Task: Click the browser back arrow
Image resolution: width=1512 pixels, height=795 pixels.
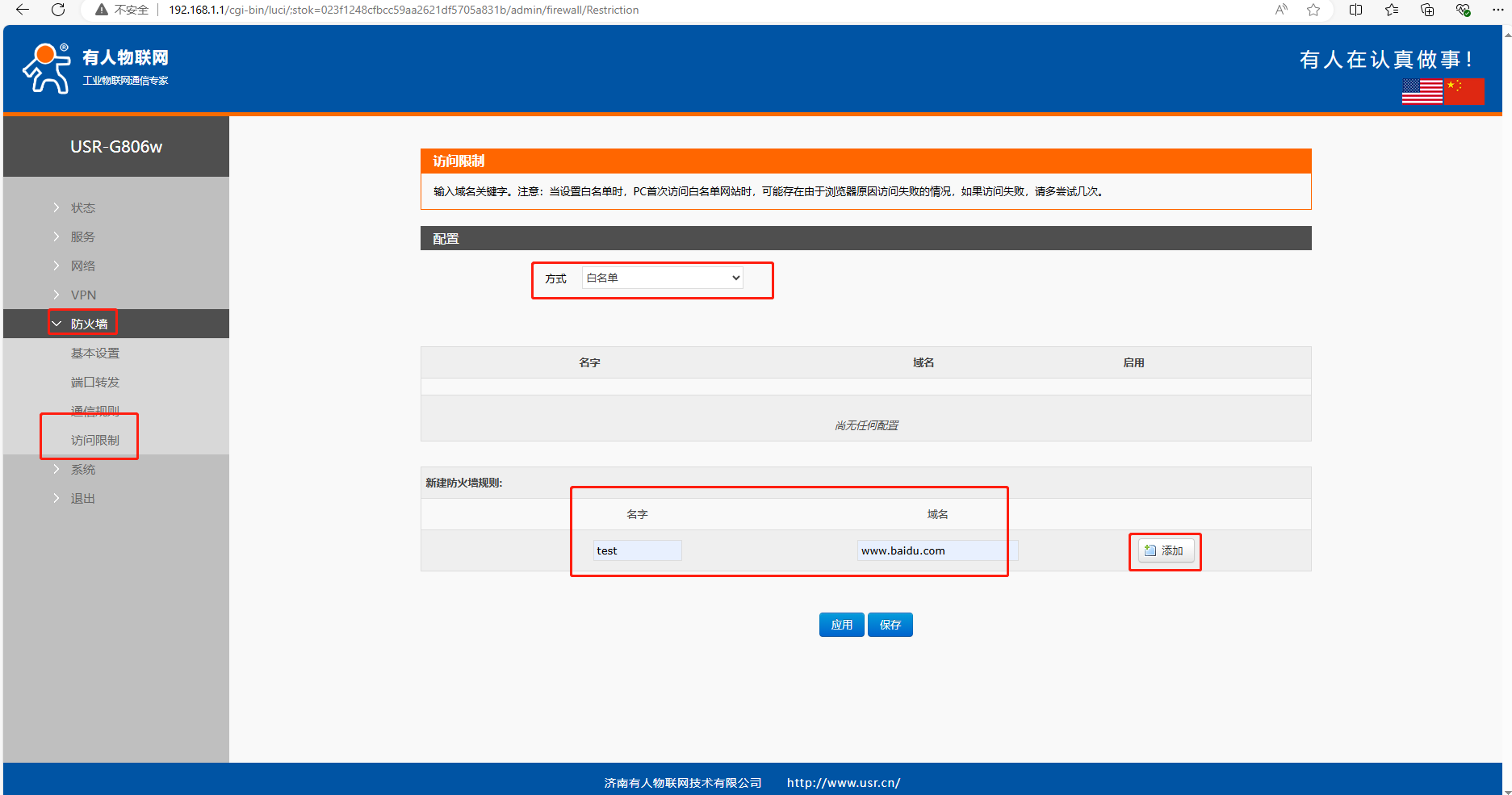Action: (x=23, y=10)
